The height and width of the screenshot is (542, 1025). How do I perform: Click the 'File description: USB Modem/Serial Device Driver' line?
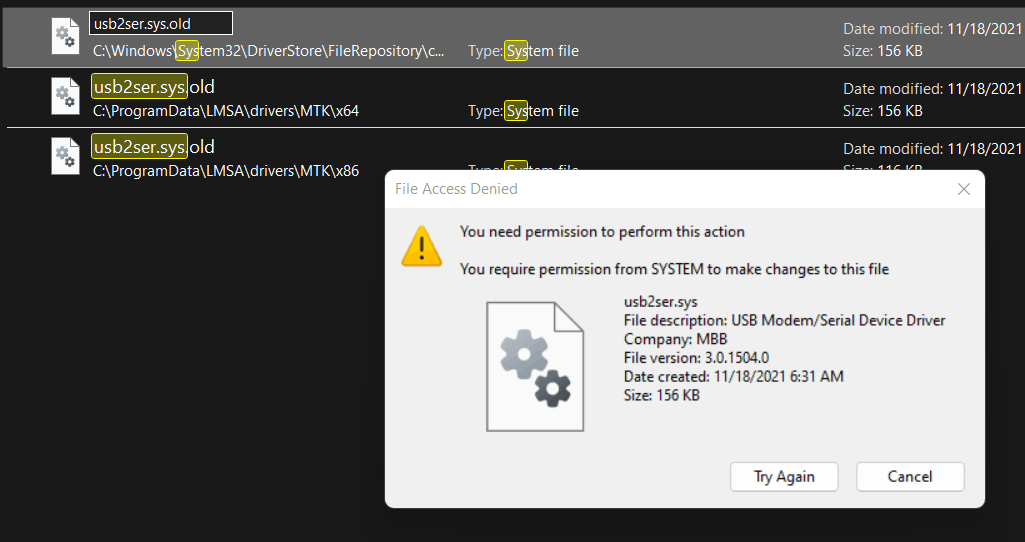click(784, 320)
